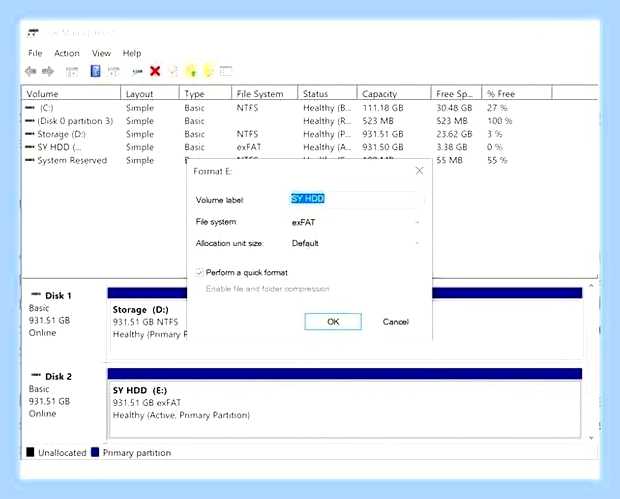Click the "Disk 1" label in lower pane

pyautogui.click(x=58, y=296)
